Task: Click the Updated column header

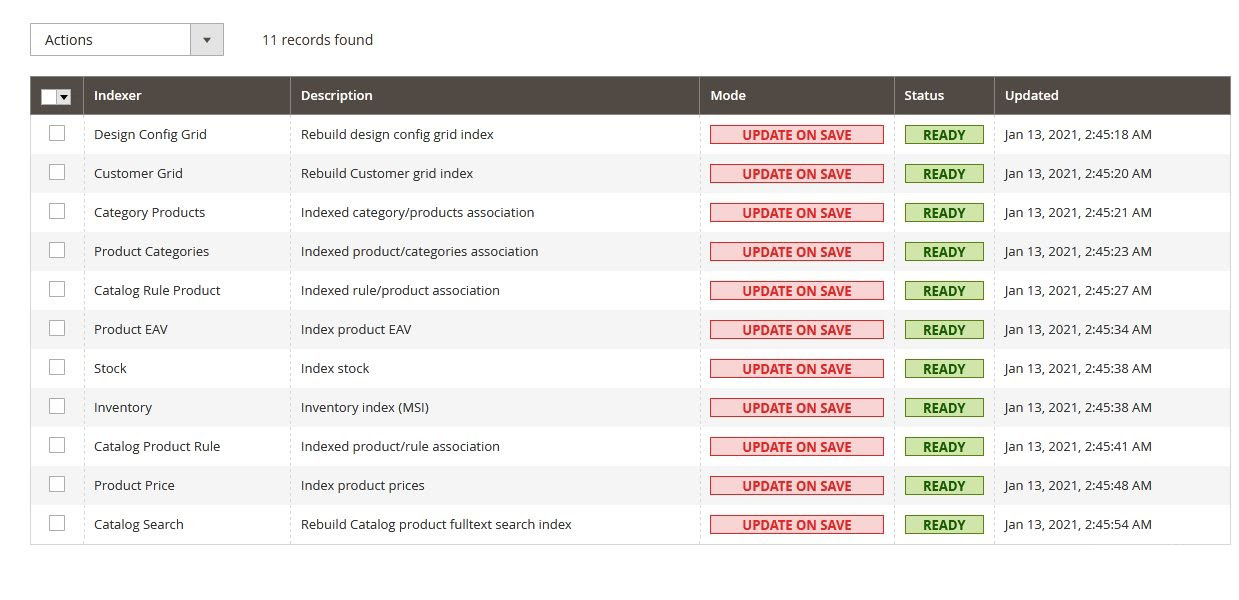Action: pos(1031,96)
